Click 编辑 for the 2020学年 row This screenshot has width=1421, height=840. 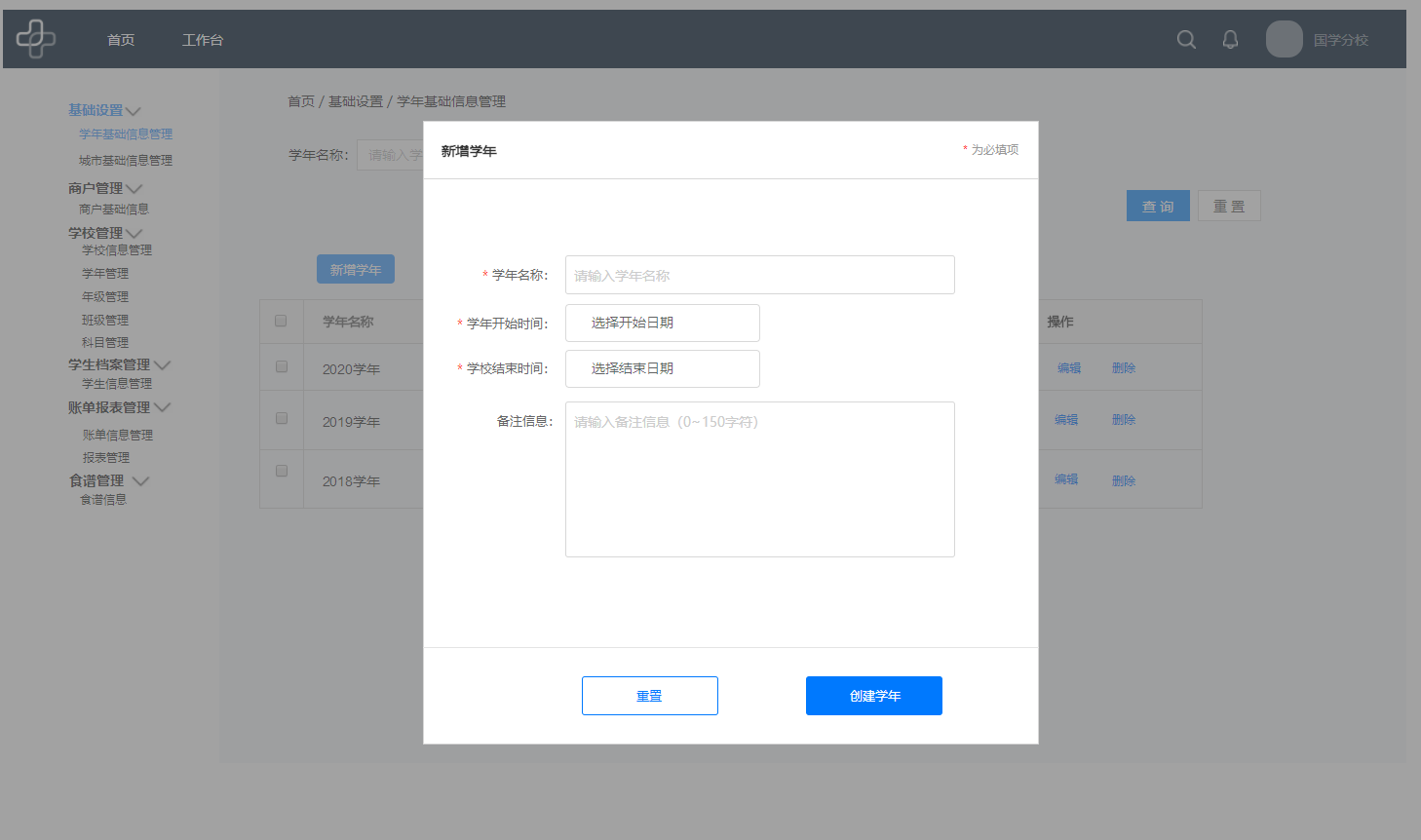1069,368
